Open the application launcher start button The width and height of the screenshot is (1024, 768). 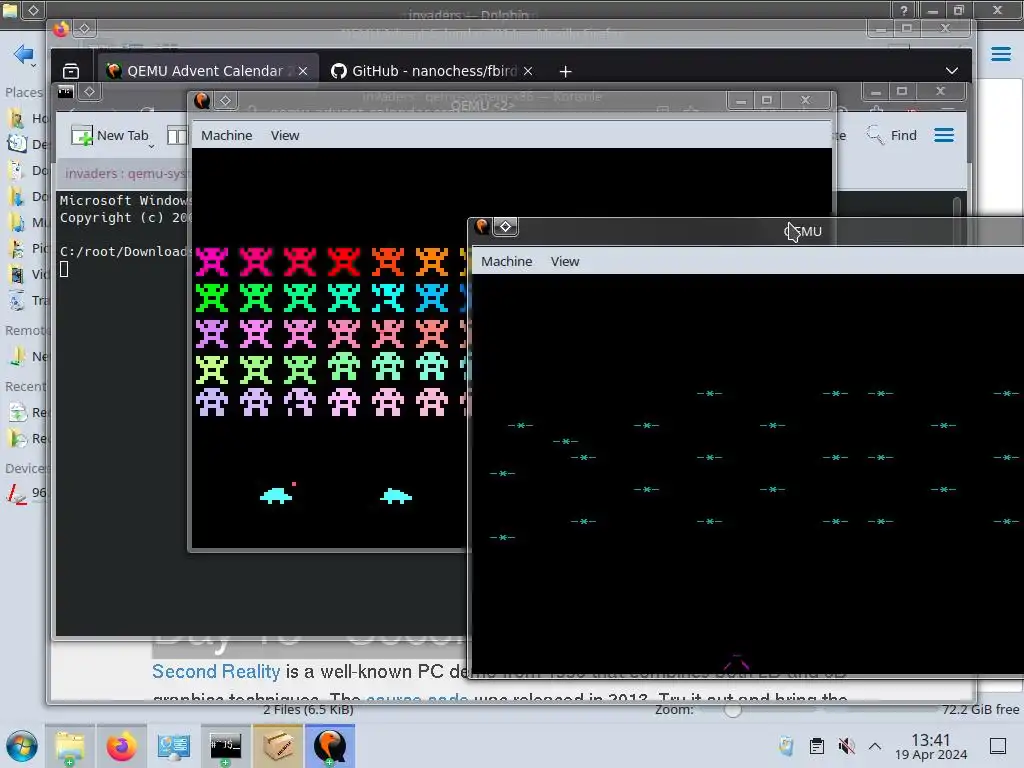22,746
